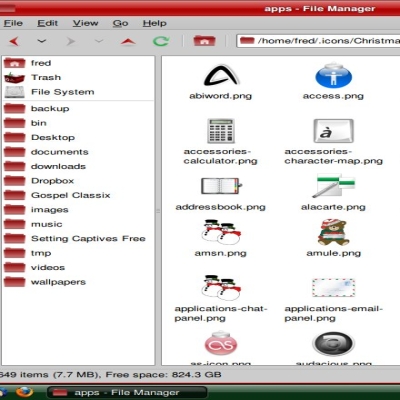Viewport: 400px width, 400px height.
Task: Click the alacarte.png file name
Action: [x=333, y=207]
